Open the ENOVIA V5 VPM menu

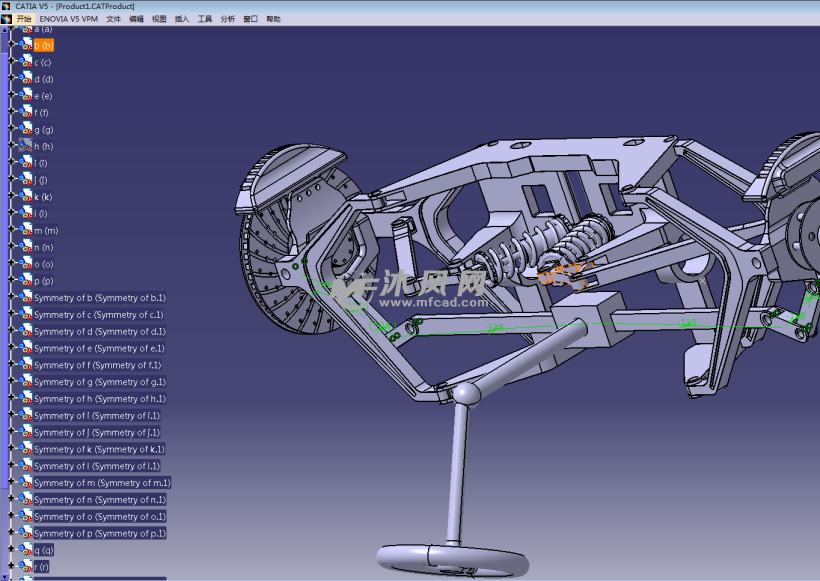click(x=69, y=19)
